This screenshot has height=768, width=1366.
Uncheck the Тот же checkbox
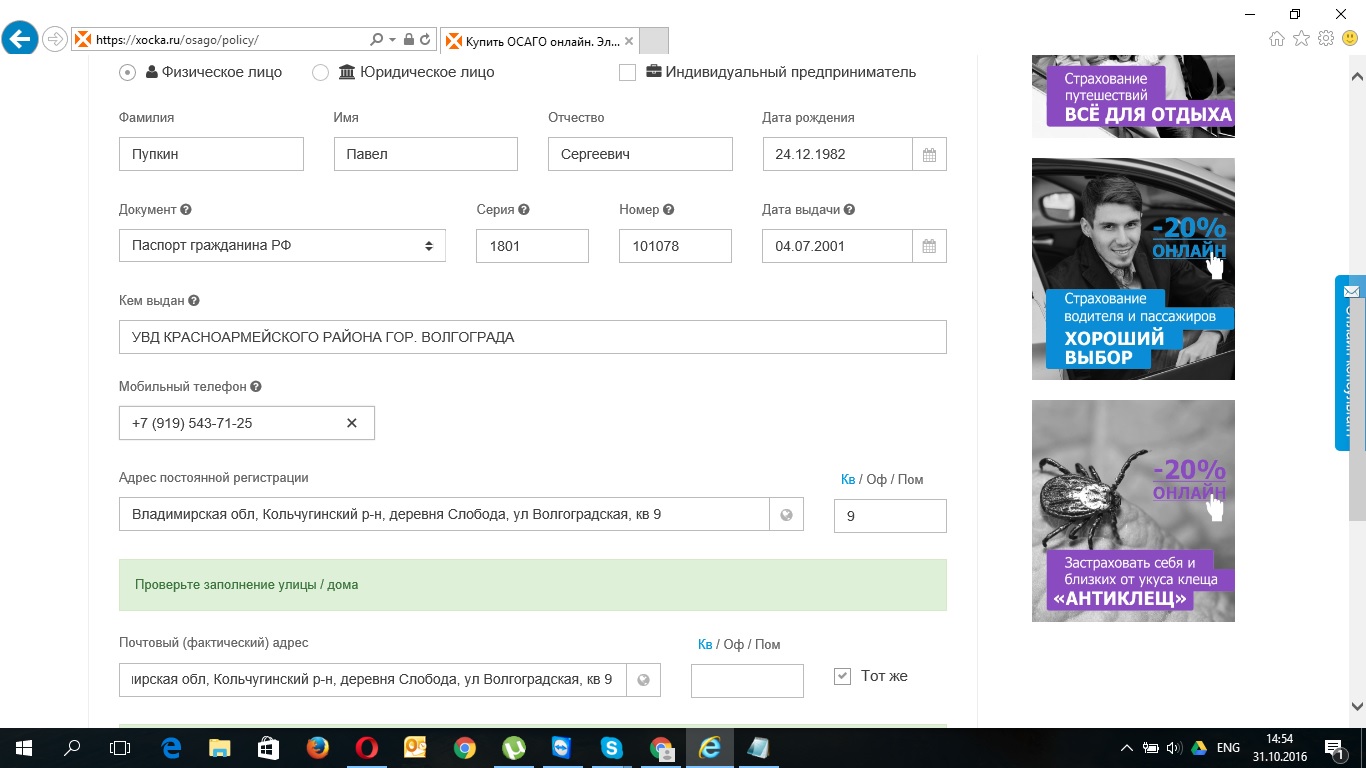tap(842, 677)
